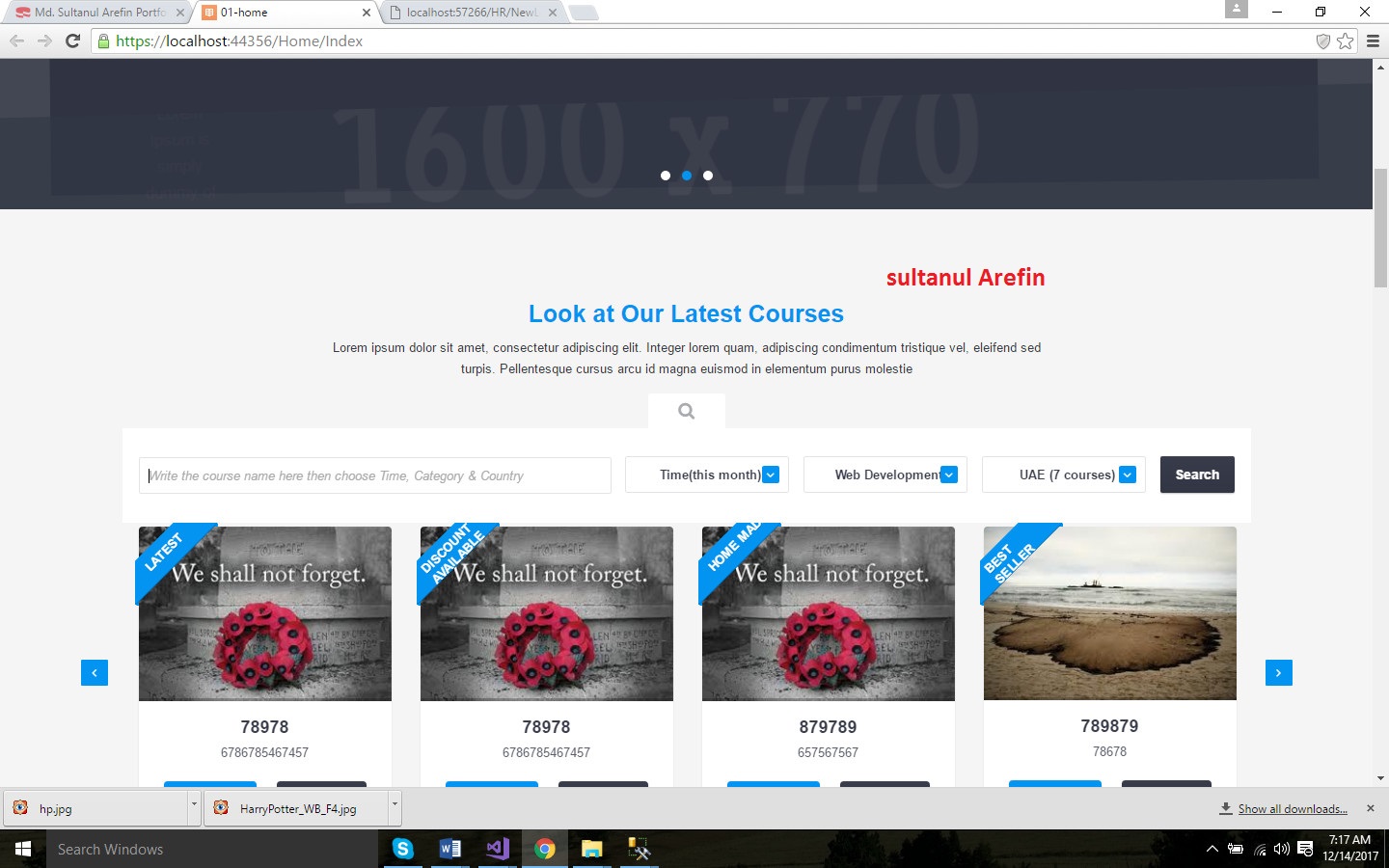The image size is (1389, 868).
Task: Bookmark this page with the star icon
Action: coord(1346,41)
